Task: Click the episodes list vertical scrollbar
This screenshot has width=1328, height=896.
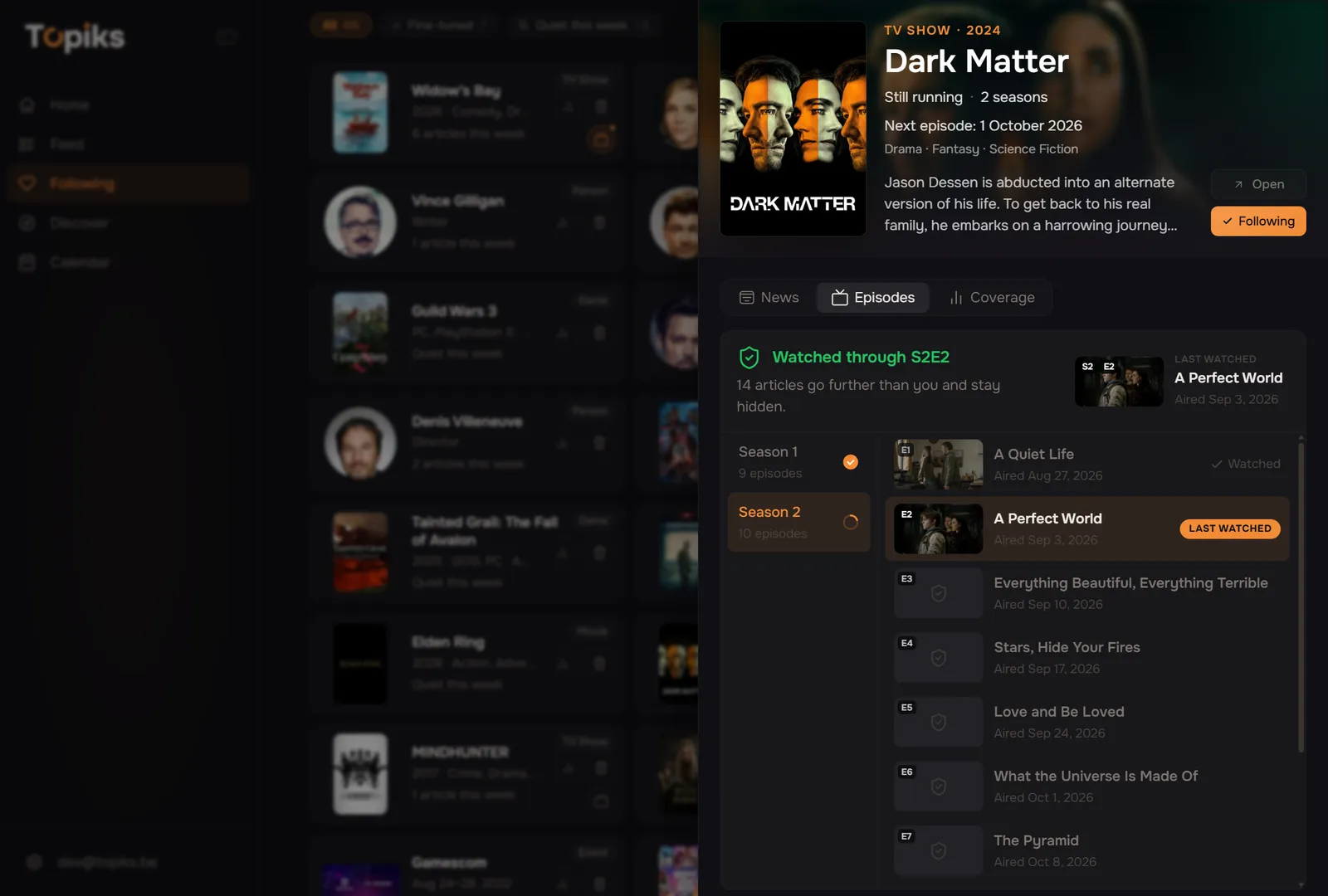Action: [1301, 597]
